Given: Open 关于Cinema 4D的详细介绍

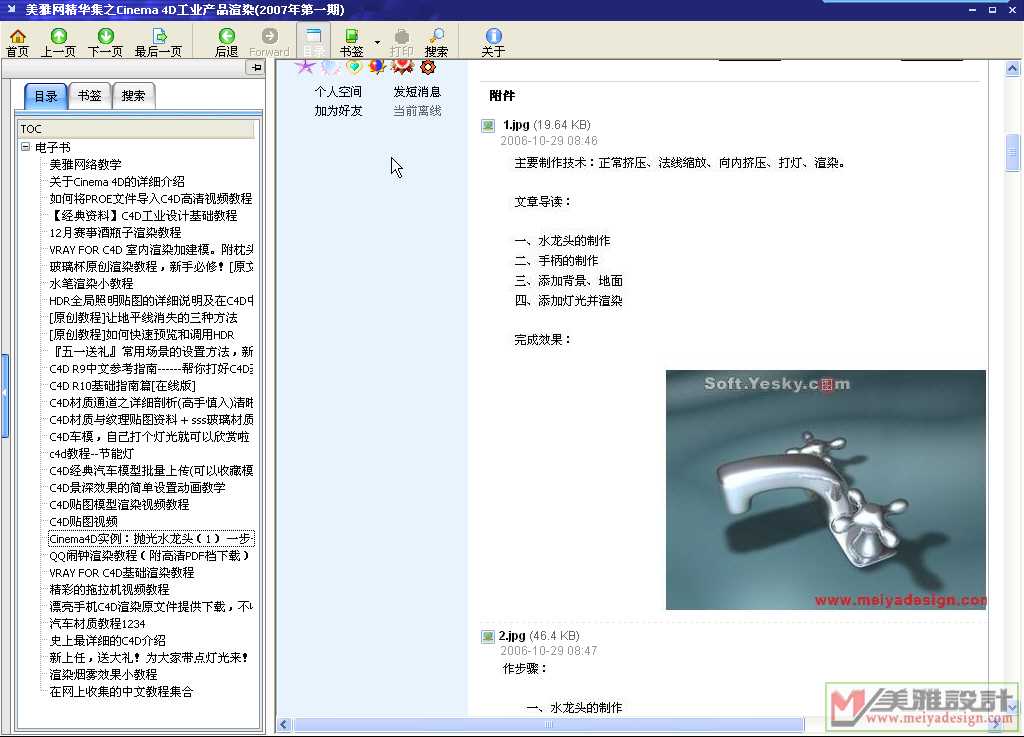Looking at the screenshot, I should coord(117,181).
